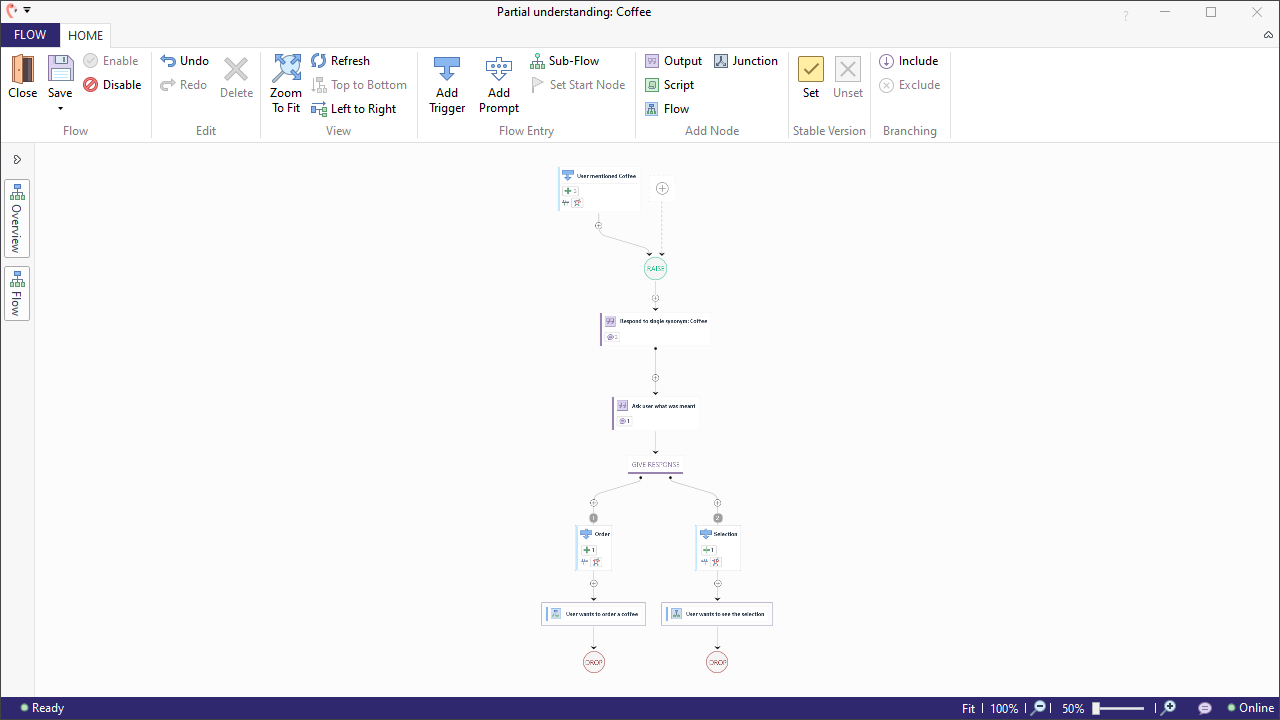Image resolution: width=1280 pixels, height=720 pixels.
Task: Collapse the ribbon with the chevron
Action: (x=1268, y=35)
